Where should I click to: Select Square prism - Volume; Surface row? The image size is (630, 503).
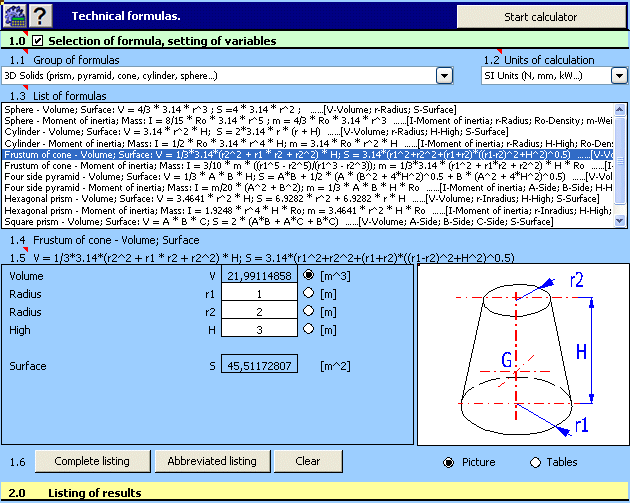[x=308, y=222]
